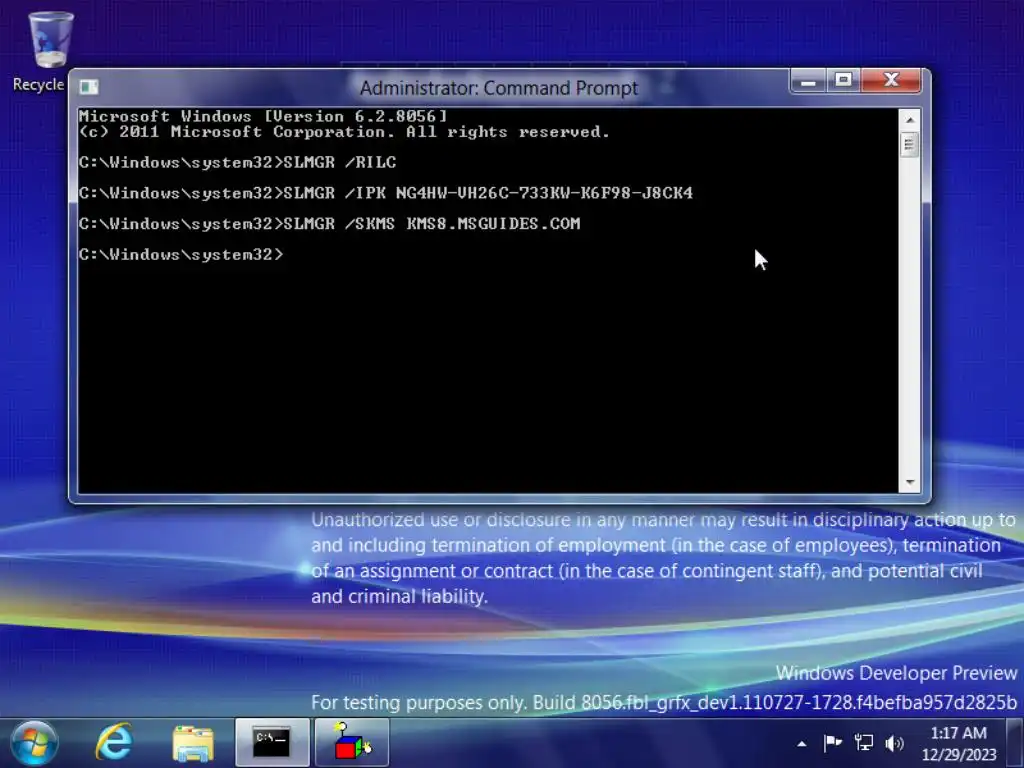Open the volume speaker tray icon
The width and height of the screenshot is (1024, 768).
[894, 743]
